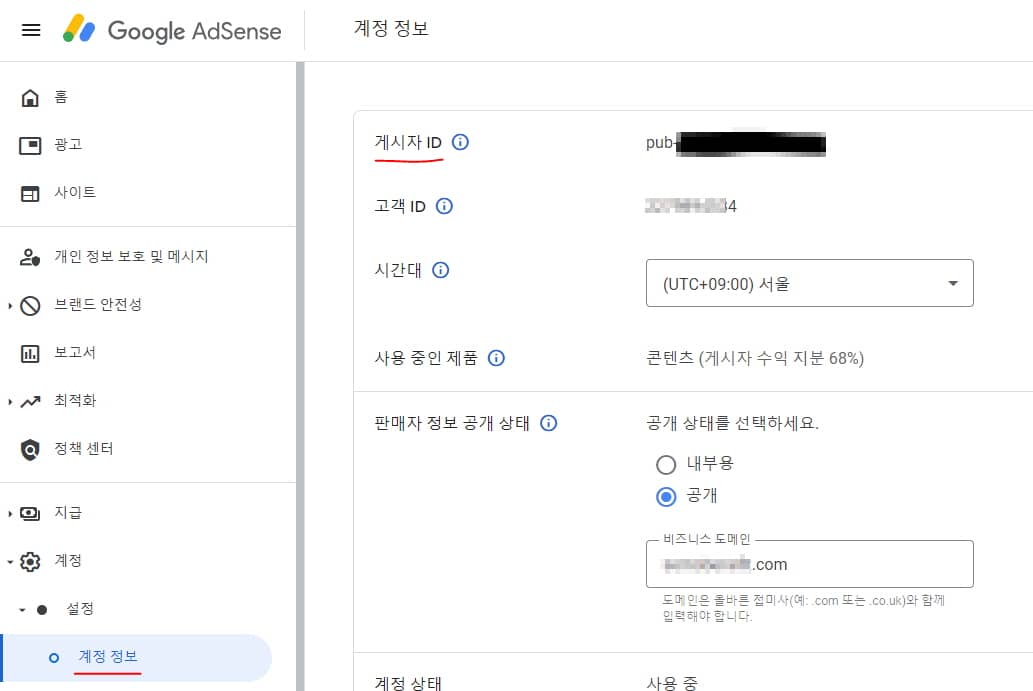The width and height of the screenshot is (1033, 691).
Task: Open the timezone dropdown showing (UTC+09:00) 서울
Action: [x=808, y=283]
